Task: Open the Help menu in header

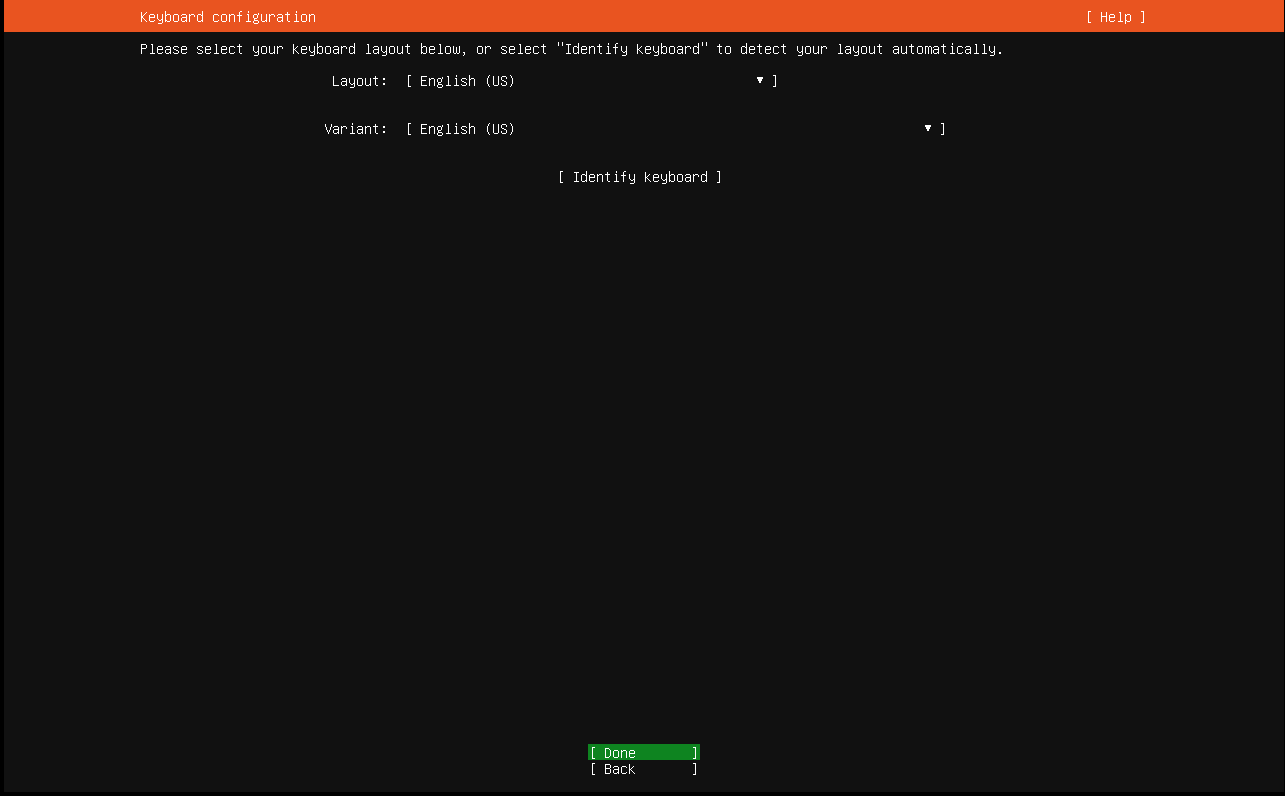Action: coord(1115,17)
